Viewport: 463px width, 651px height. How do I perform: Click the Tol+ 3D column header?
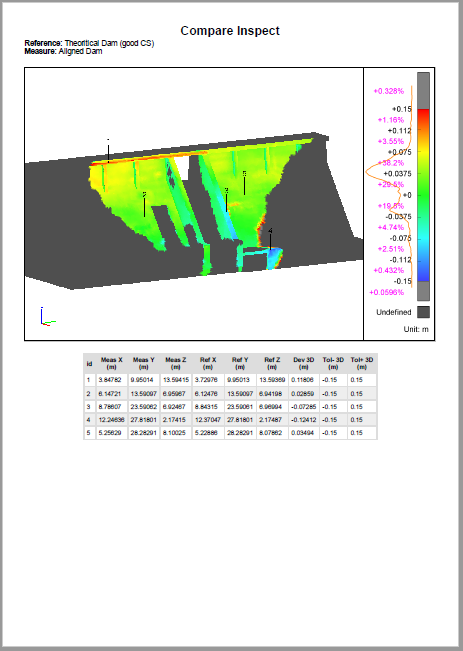[362, 363]
